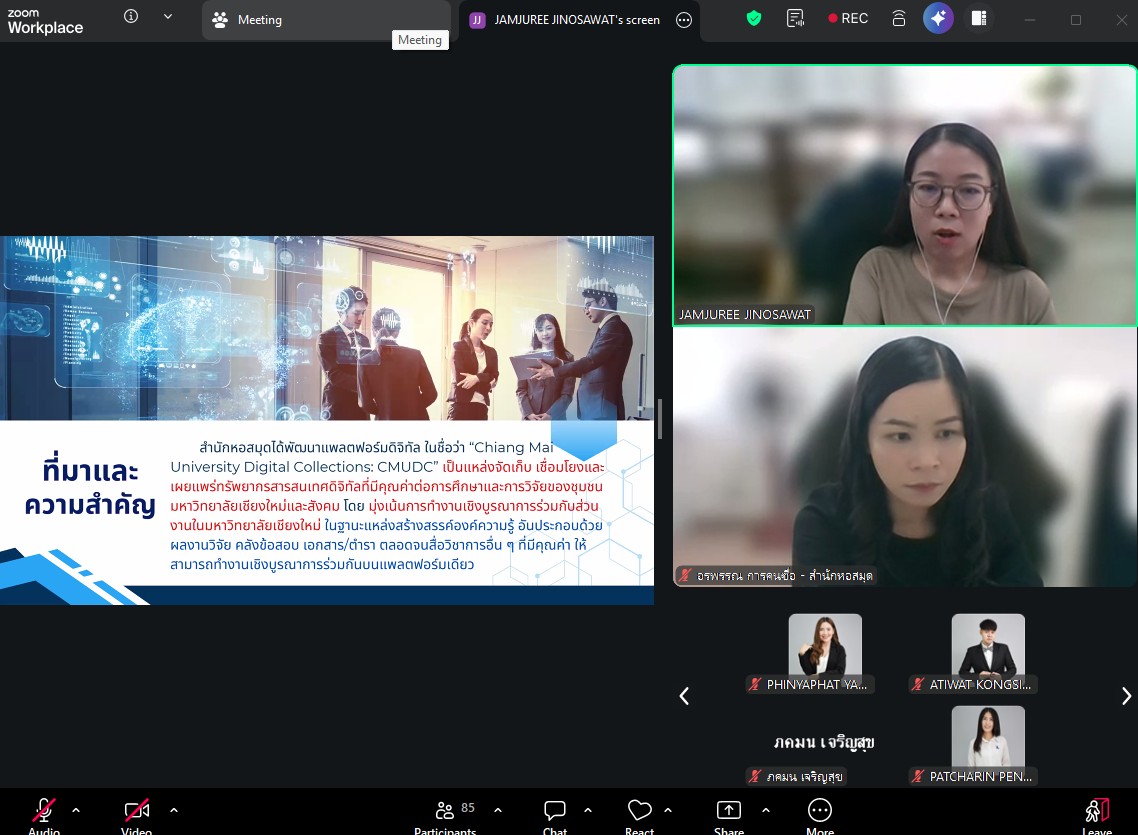
Task: Show next page of participant thumbnails
Action: pos(1126,696)
